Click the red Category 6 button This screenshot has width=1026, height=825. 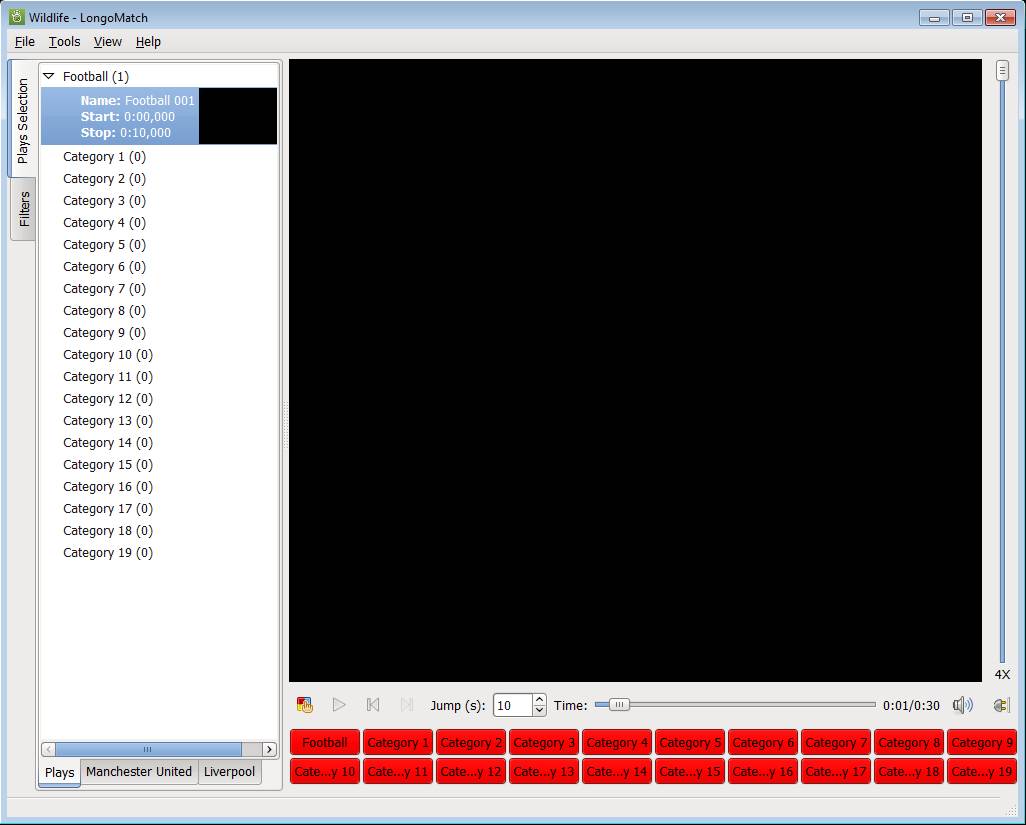click(x=763, y=743)
